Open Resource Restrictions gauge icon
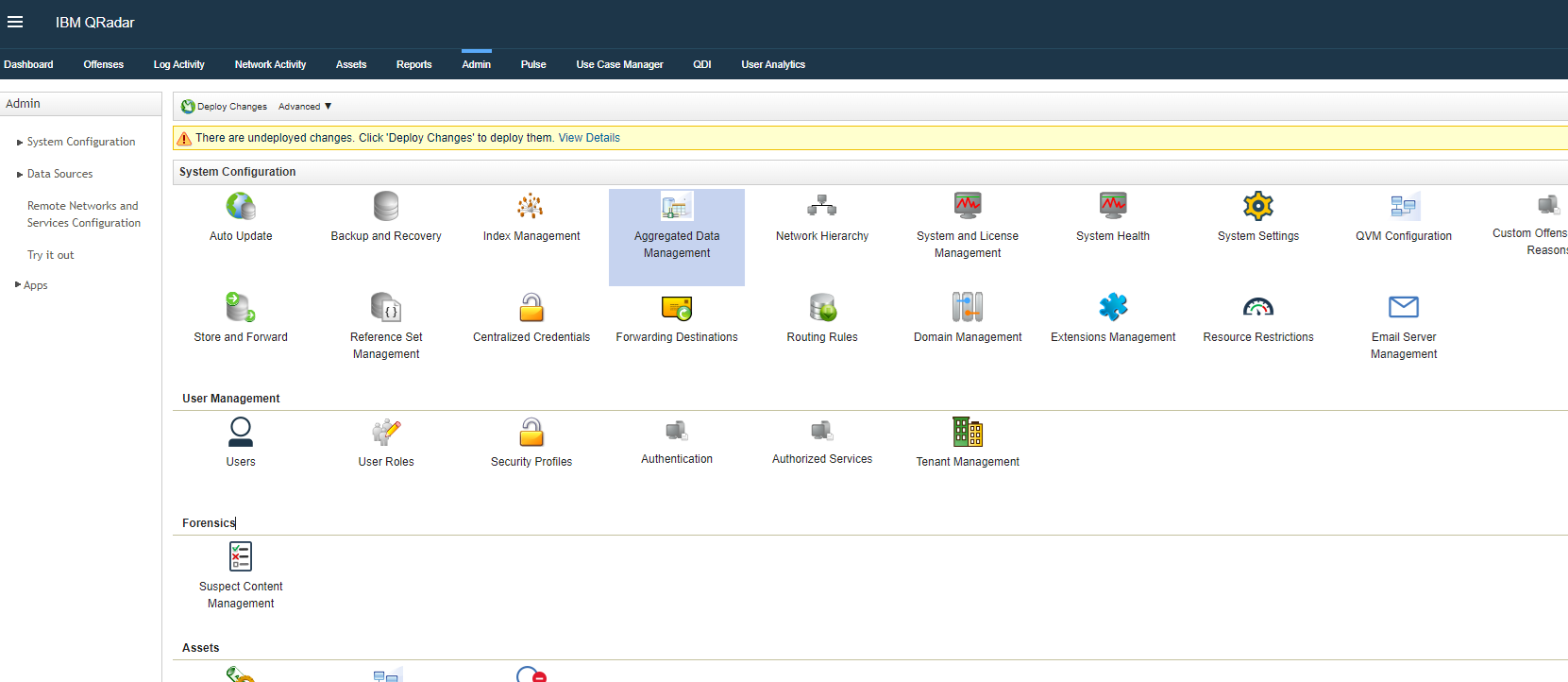The width and height of the screenshot is (1568, 682). point(1258,307)
